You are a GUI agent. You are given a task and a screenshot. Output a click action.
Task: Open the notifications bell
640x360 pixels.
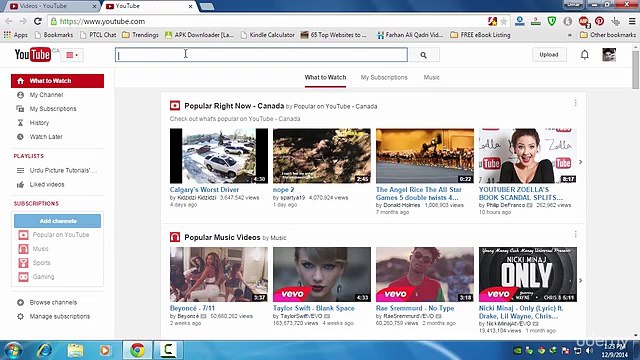(x=584, y=55)
